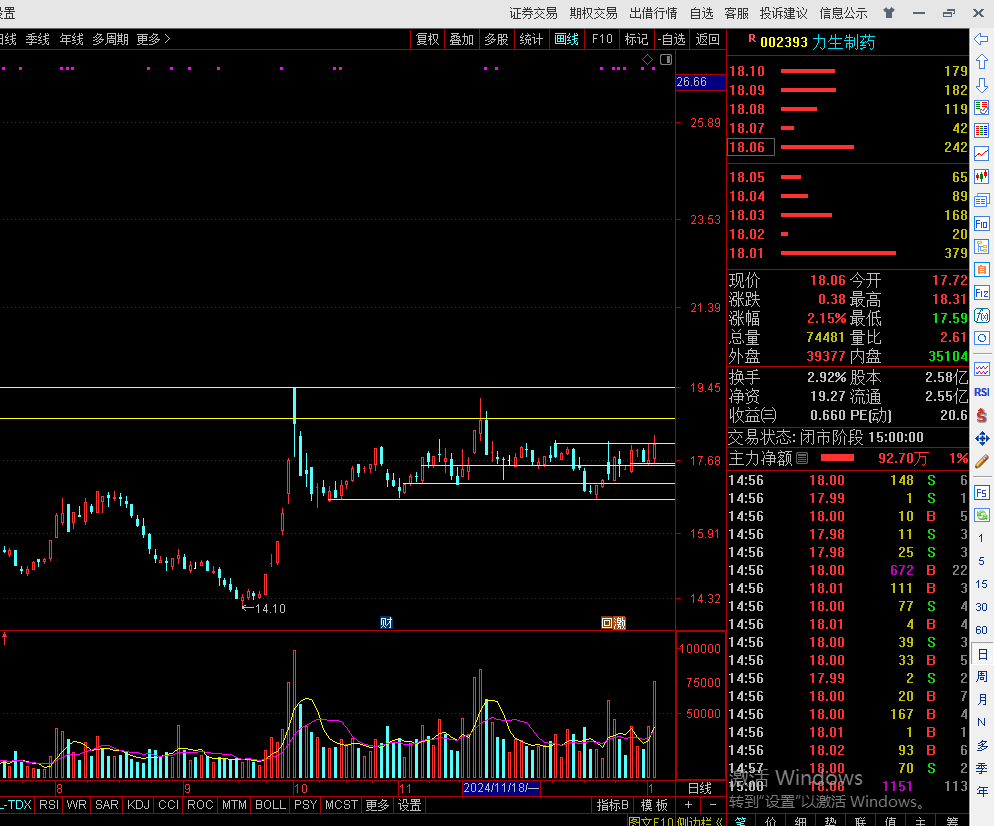Select the candlestick chart sidebar icon
The width and height of the screenshot is (994, 826).
[x=982, y=177]
